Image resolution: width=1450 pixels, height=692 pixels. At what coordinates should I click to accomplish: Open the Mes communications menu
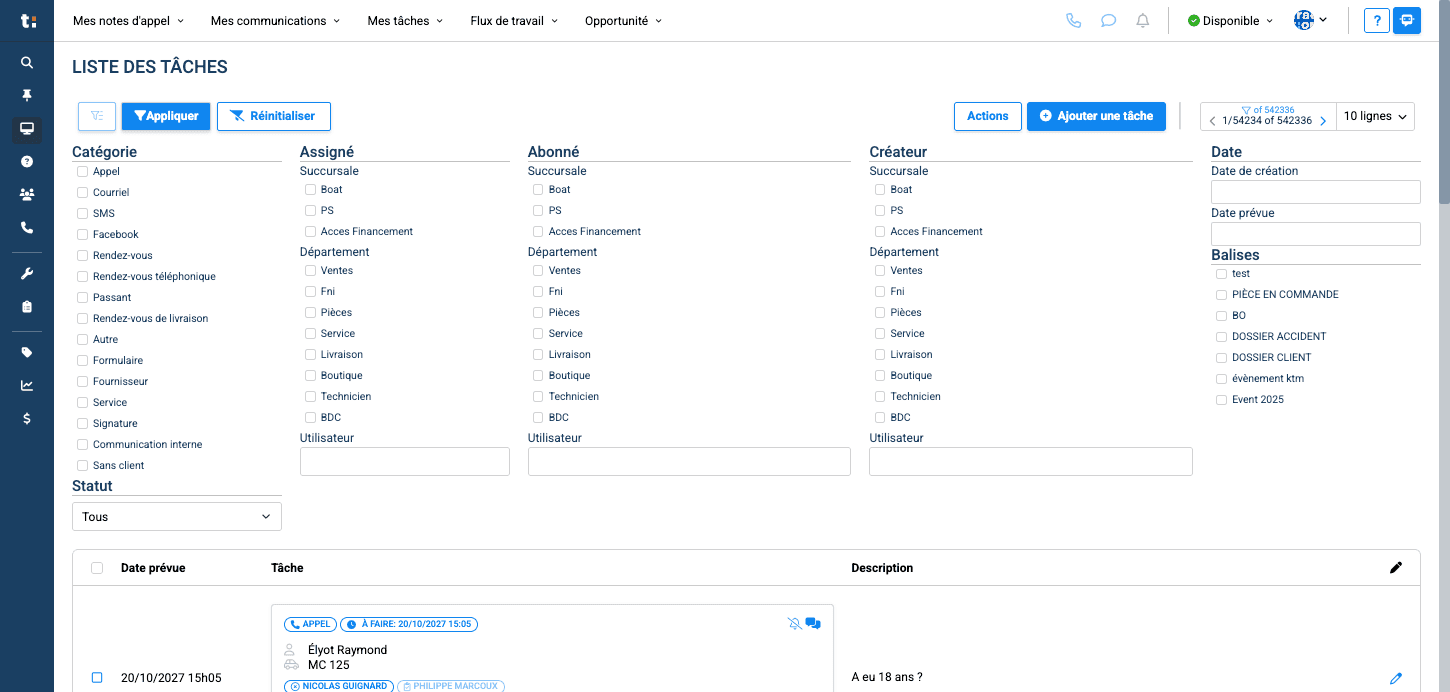pos(276,21)
